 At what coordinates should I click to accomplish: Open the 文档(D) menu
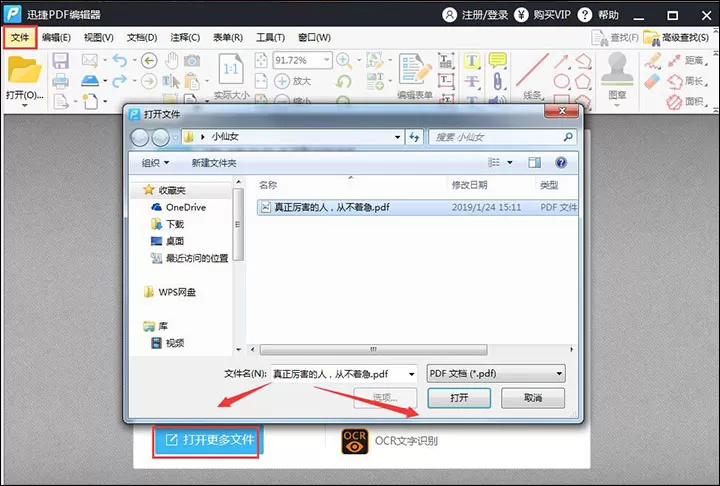tap(142, 38)
